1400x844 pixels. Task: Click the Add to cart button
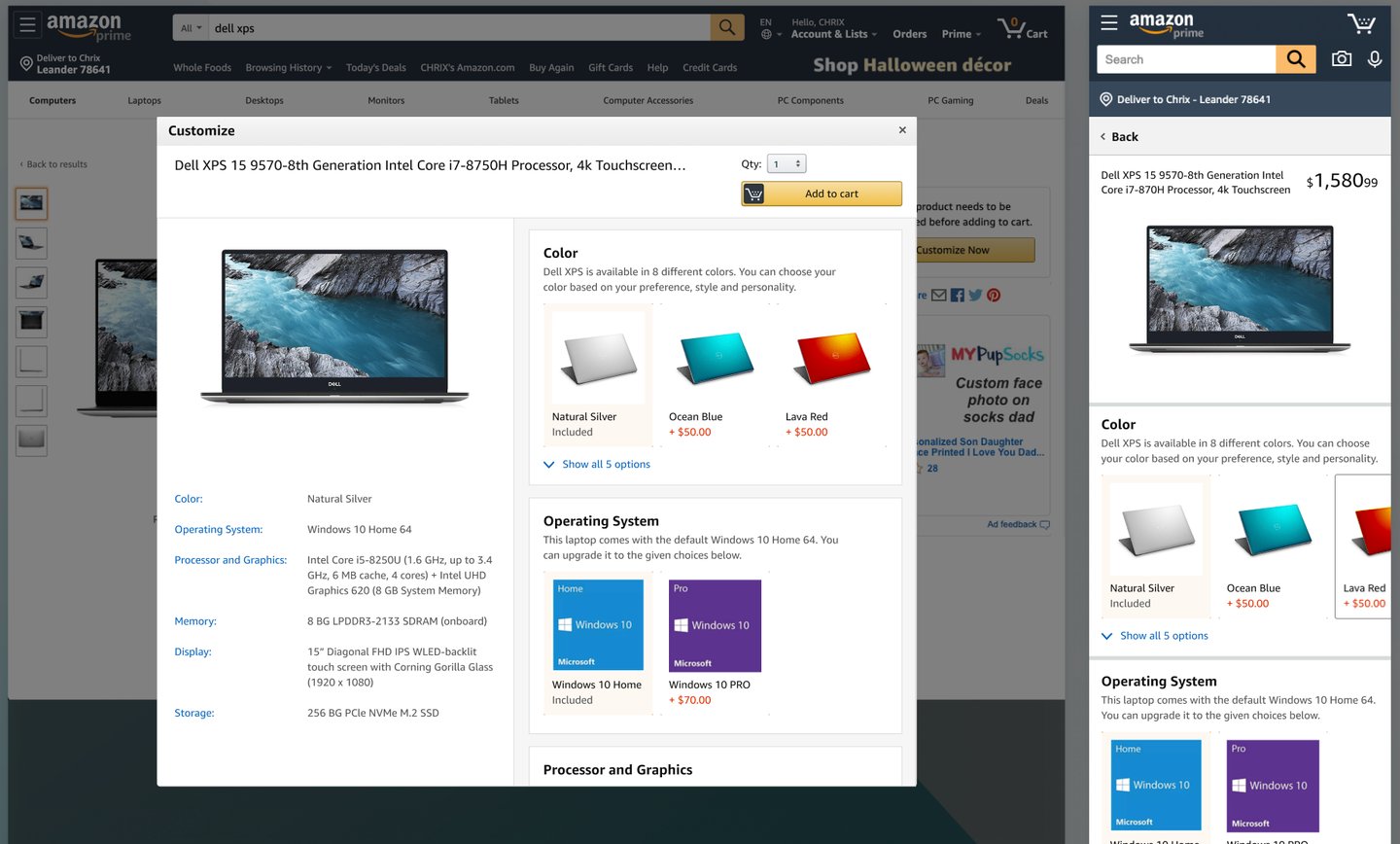pos(822,193)
